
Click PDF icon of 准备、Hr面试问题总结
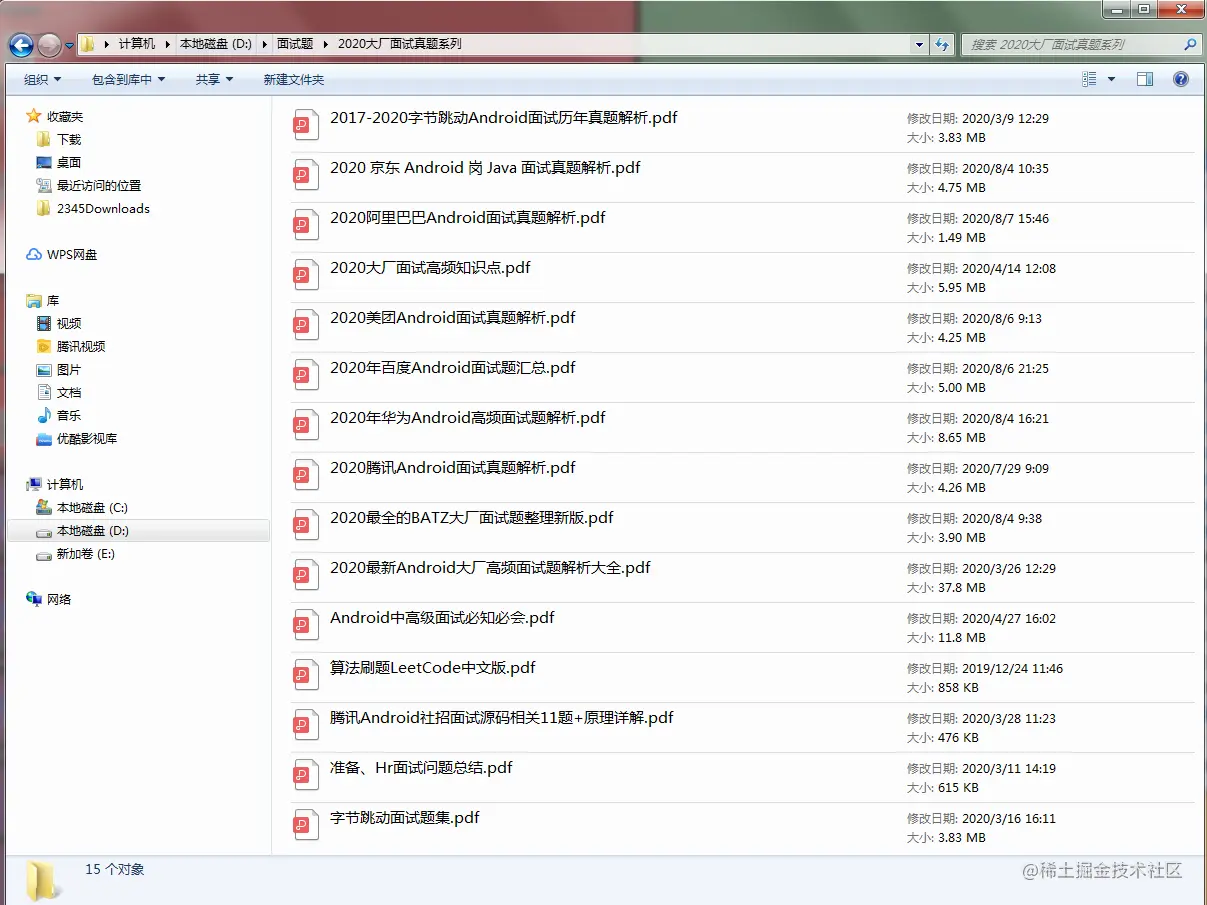pyautogui.click(x=305, y=776)
